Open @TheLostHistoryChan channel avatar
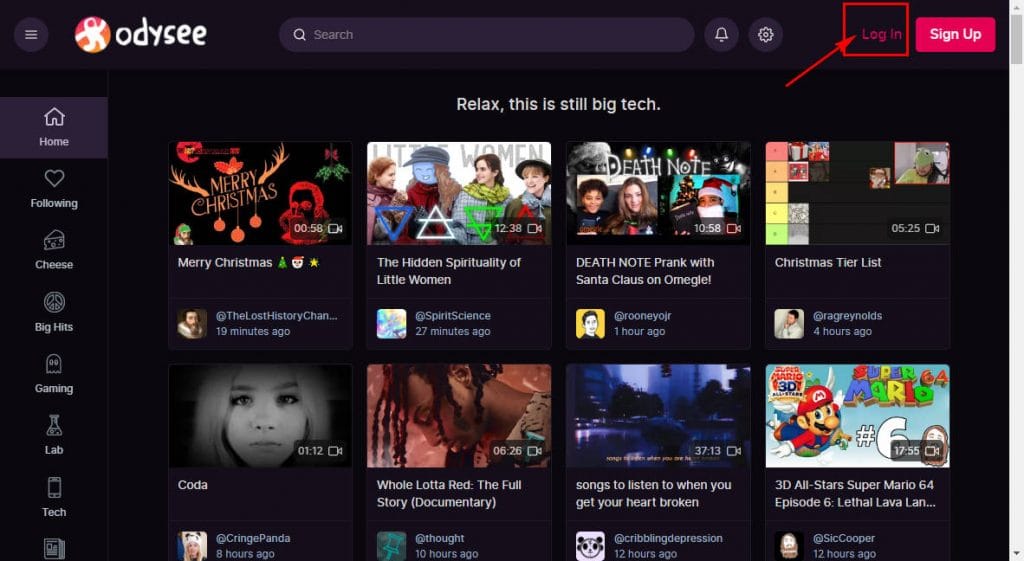The image size is (1024, 561). tap(192, 324)
